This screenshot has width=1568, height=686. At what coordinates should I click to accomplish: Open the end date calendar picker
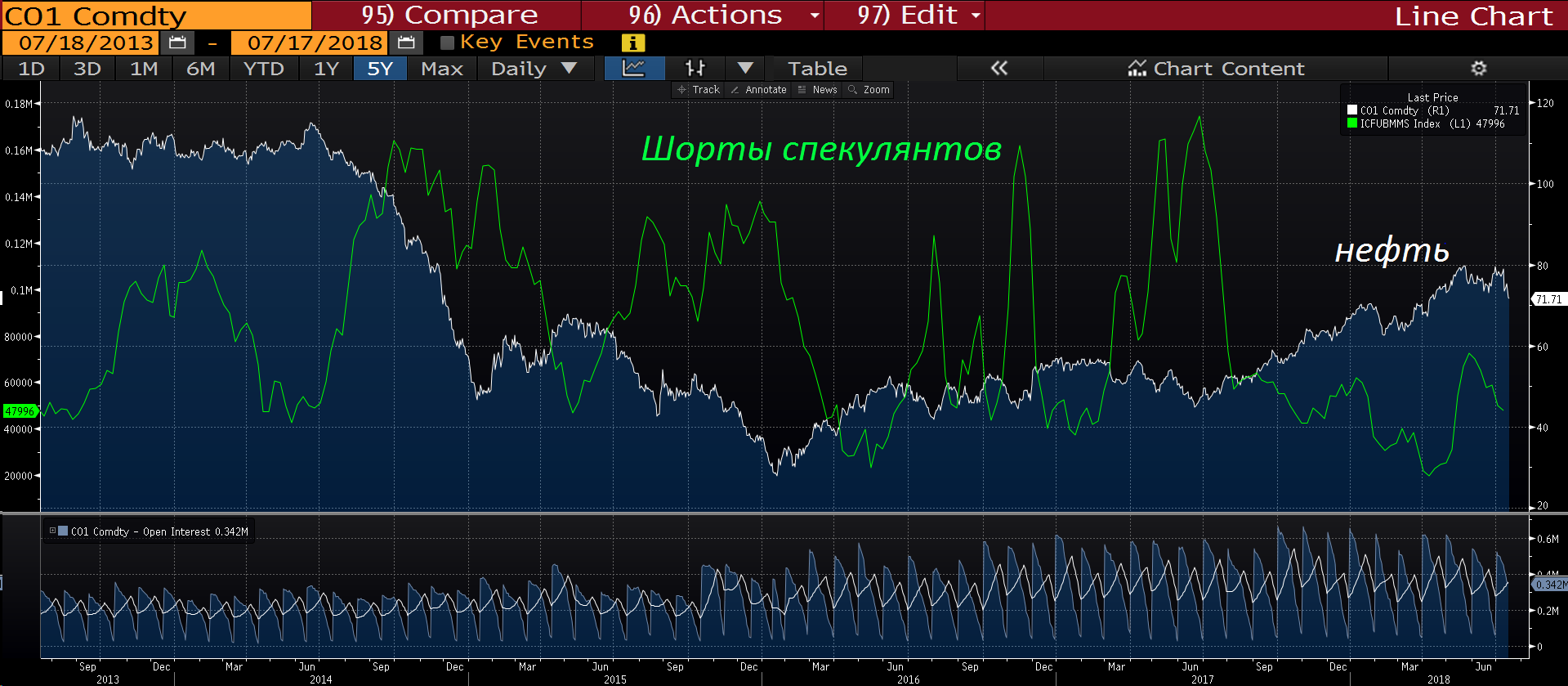[406, 43]
